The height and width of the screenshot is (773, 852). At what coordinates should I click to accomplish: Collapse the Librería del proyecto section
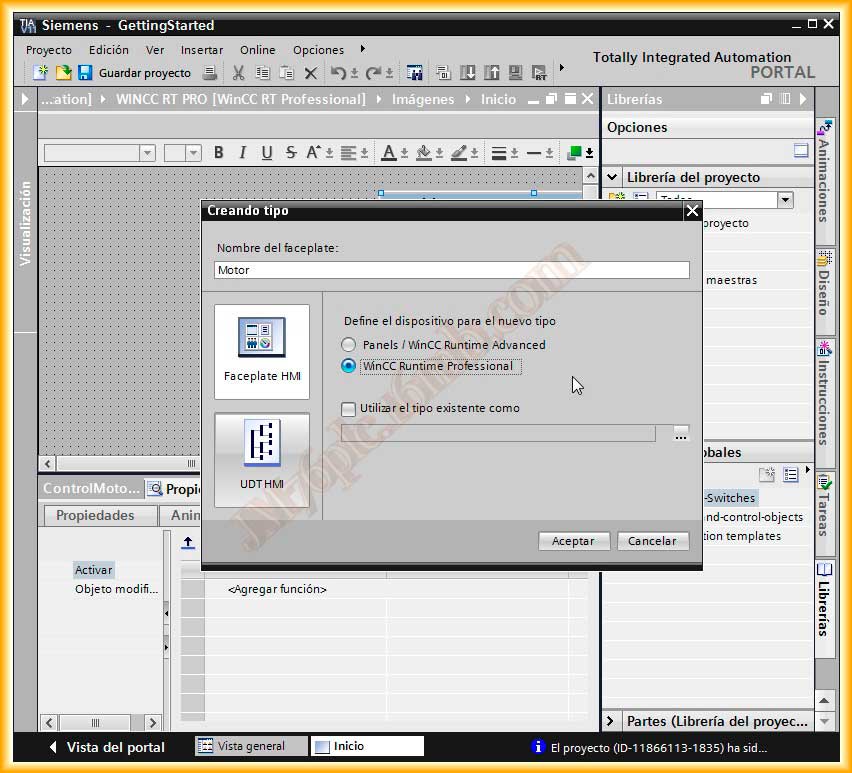pyautogui.click(x=612, y=177)
